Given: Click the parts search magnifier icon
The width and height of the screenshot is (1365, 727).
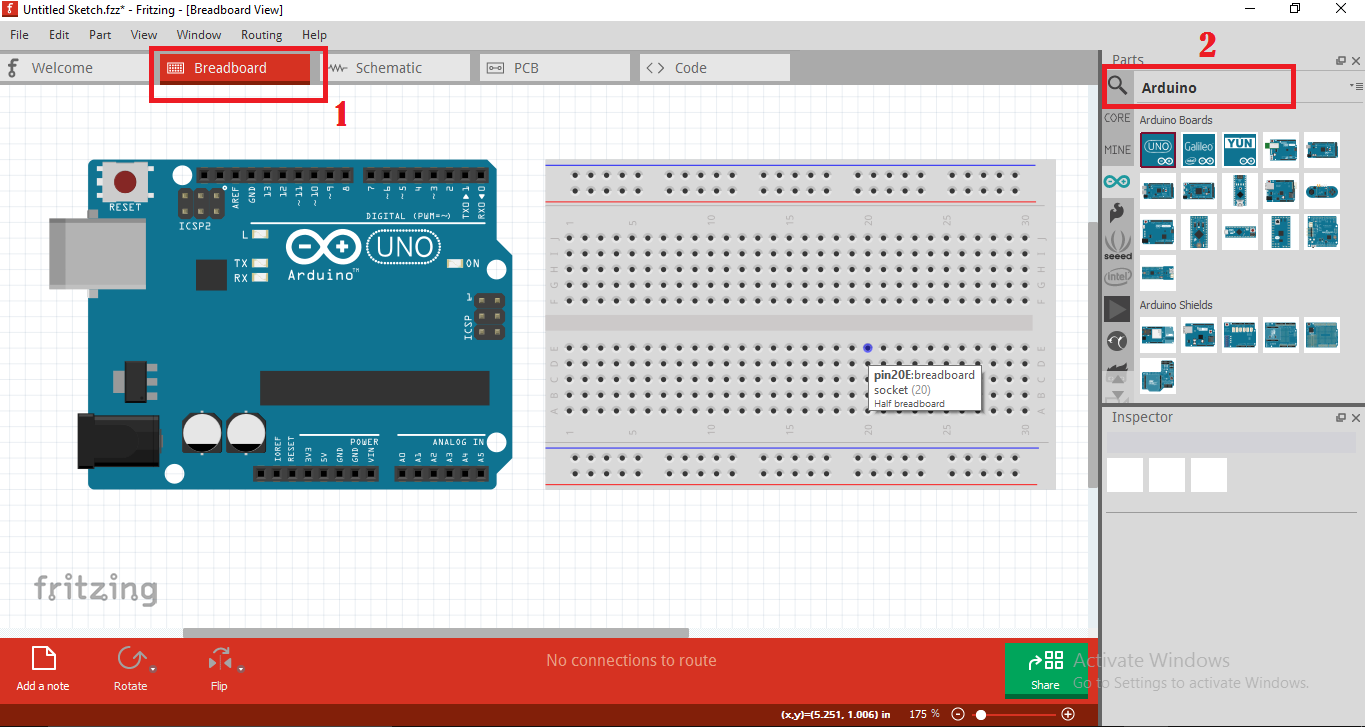Looking at the screenshot, I should point(1118,87).
